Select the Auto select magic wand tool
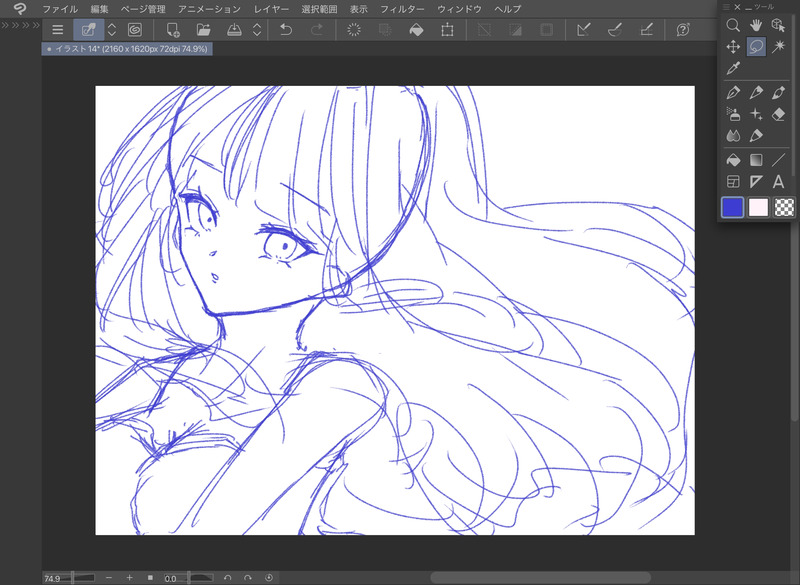The image size is (800, 585). 778,47
